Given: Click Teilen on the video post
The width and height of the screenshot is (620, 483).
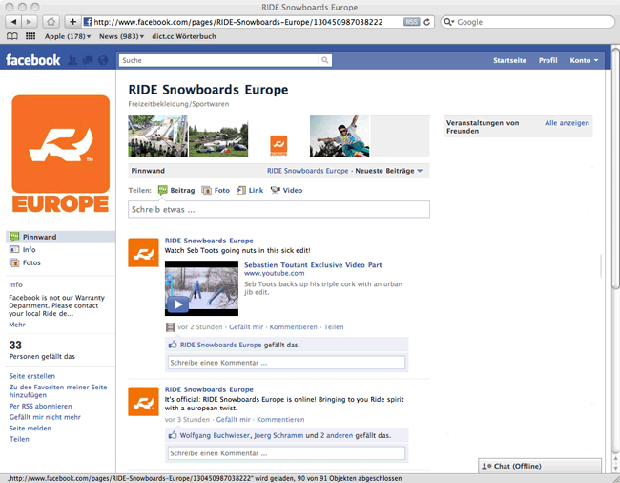Looking at the screenshot, I should [334, 326].
